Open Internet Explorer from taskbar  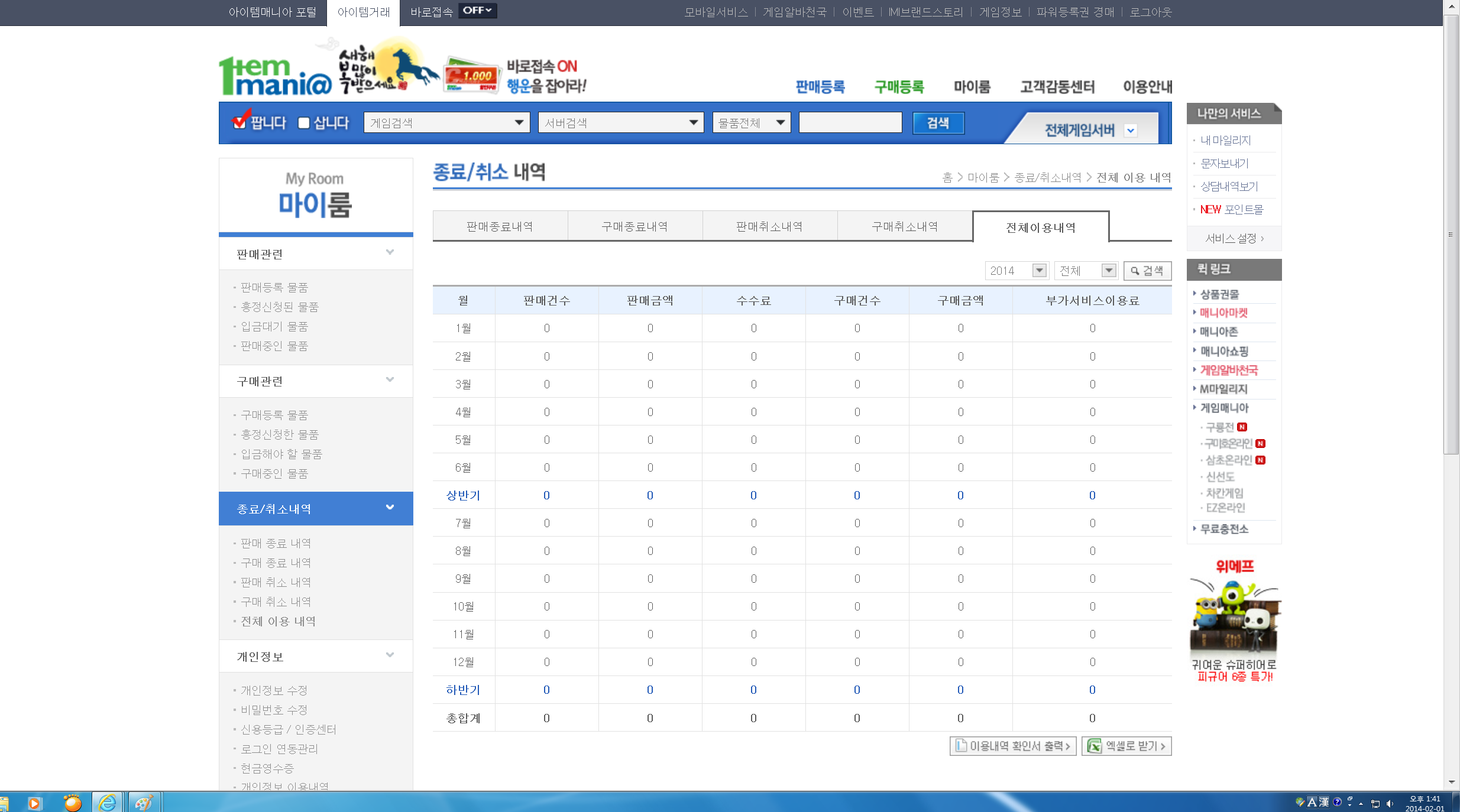[108, 803]
